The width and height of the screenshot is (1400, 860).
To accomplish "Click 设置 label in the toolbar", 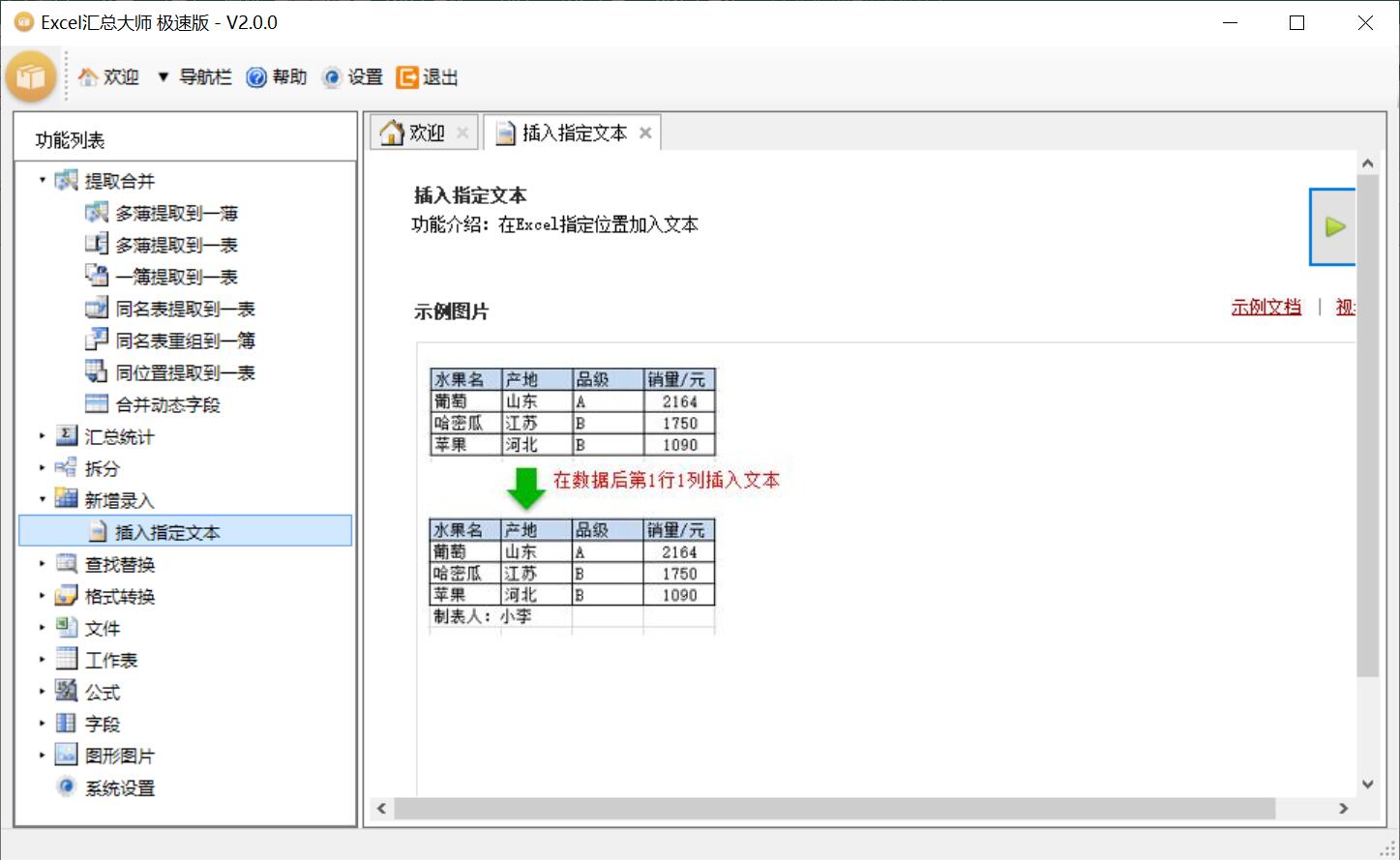I will (x=366, y=77).
